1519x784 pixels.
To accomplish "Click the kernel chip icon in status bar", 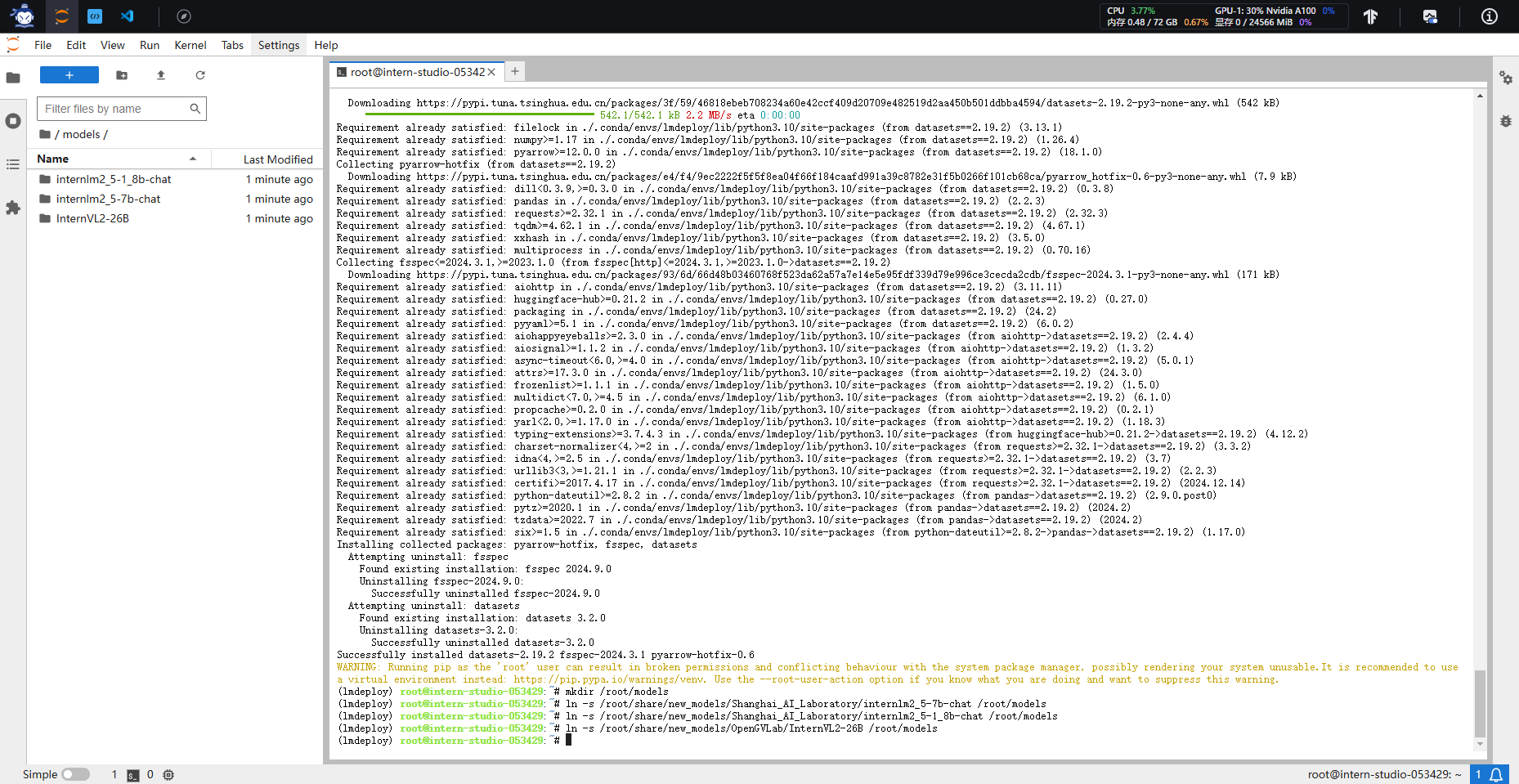I will [168, 775].
